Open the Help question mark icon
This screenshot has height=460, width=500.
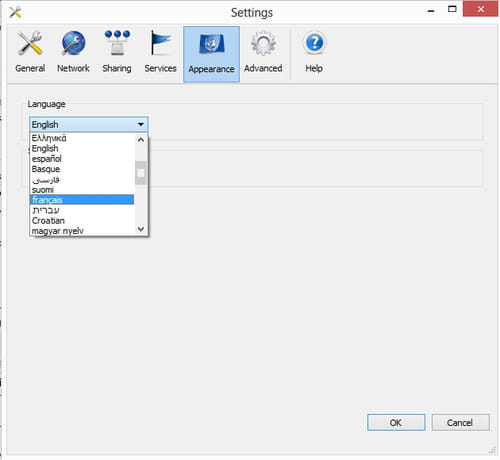click(x=314, y=43)
